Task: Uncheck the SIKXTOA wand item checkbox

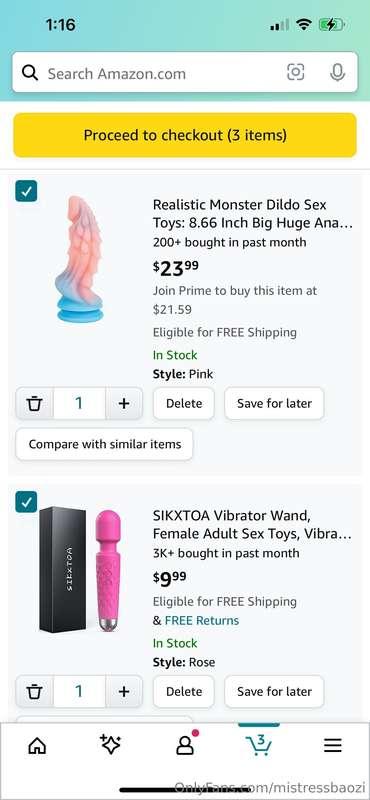Action: tap(26, 502)
